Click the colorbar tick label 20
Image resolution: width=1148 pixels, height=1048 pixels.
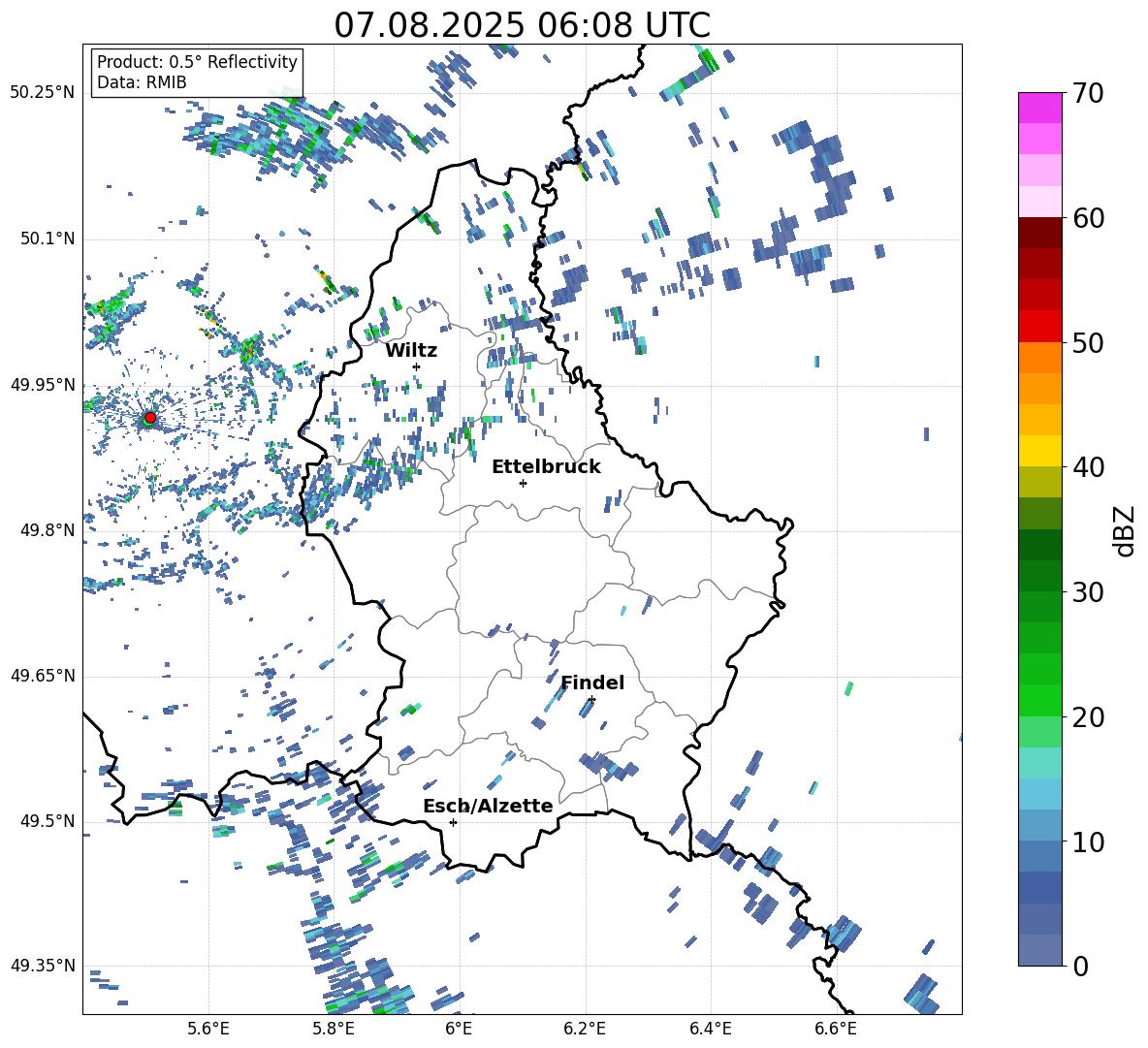tap(1088, 717)
